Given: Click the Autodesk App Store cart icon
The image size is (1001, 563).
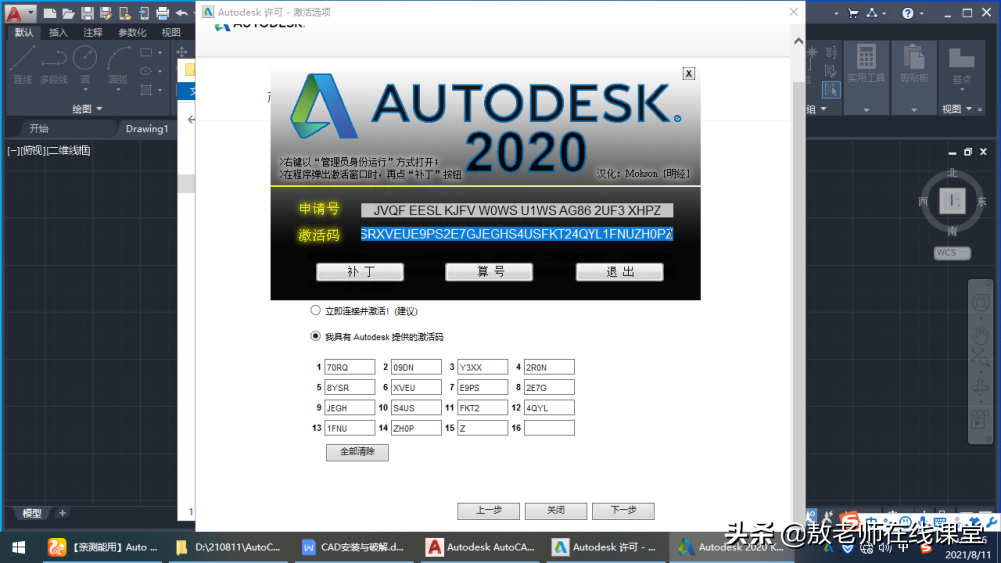Looking at the screenshot, I should (x=853, y=13).
